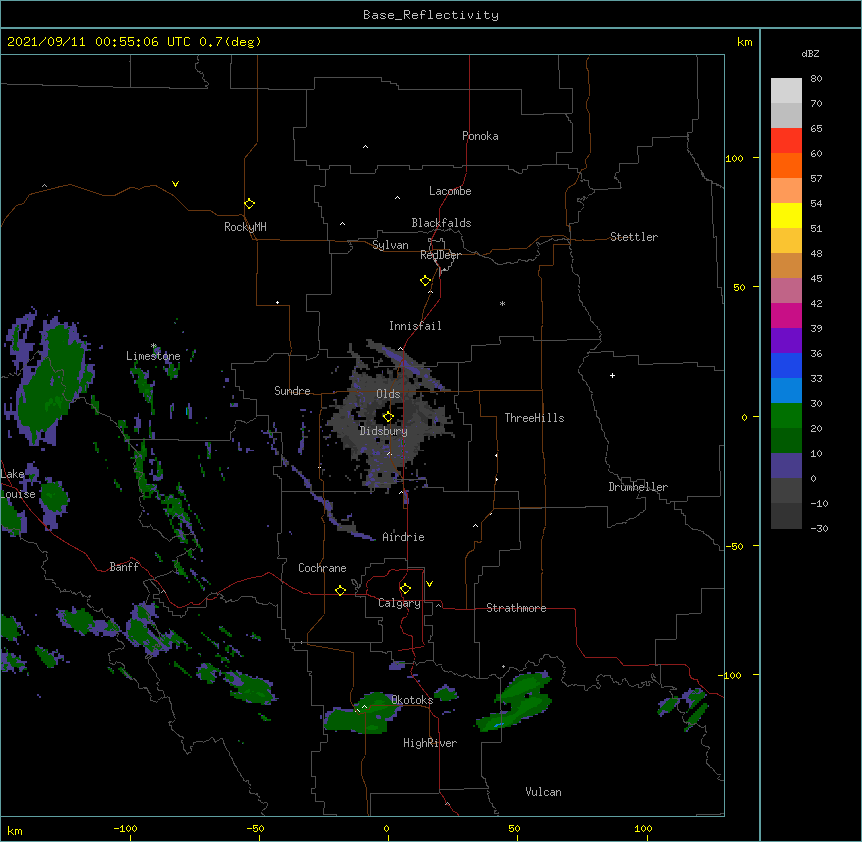Click the dBZ legend heading
862x842 pixels.
(x=810, y=53)
